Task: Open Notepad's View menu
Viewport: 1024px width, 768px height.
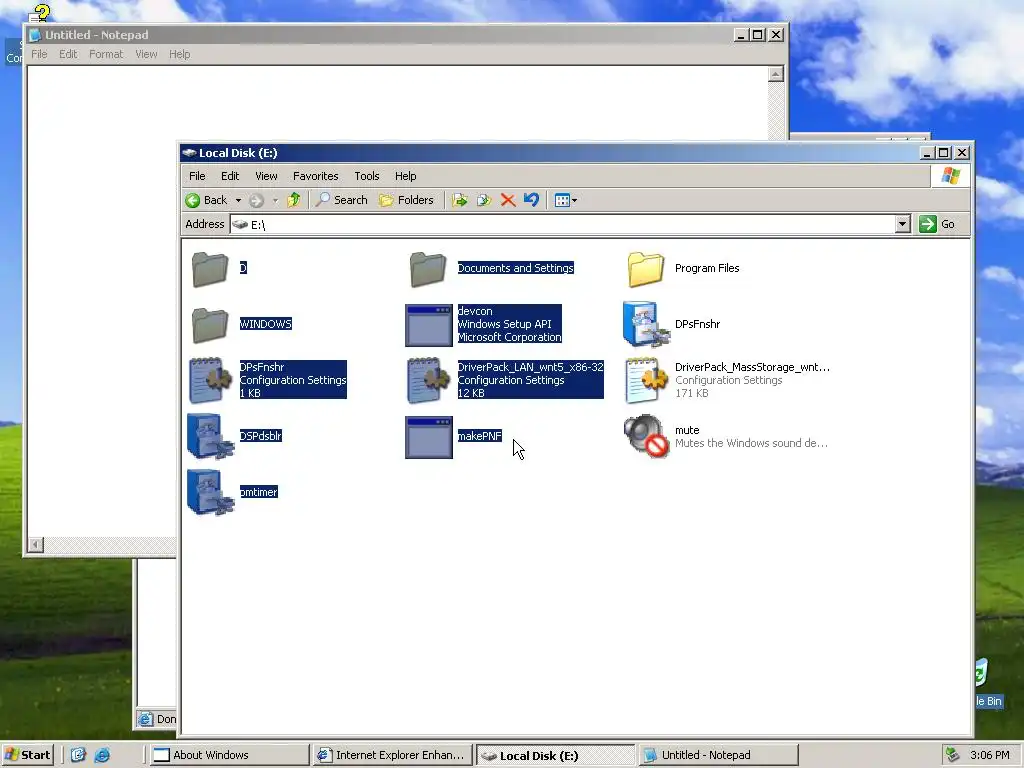Action: [x=146, y=54]
